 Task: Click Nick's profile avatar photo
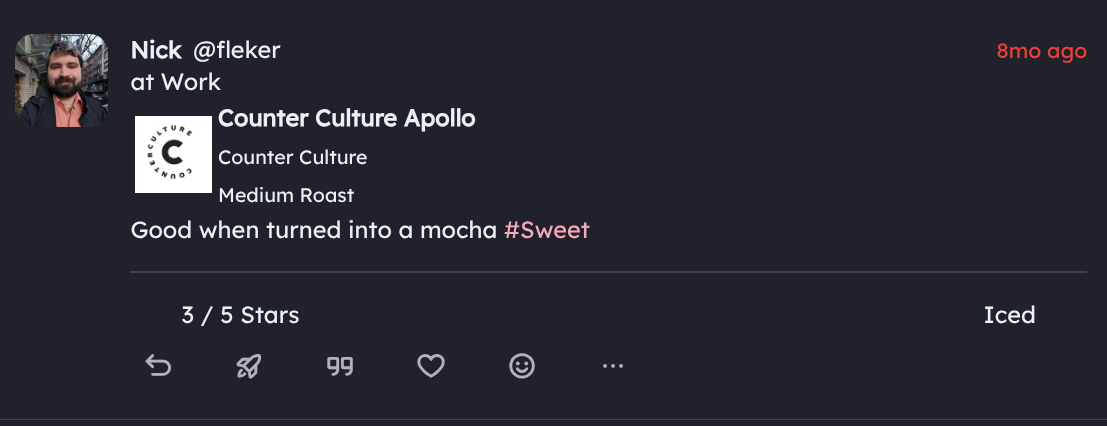tap(61, 81)
